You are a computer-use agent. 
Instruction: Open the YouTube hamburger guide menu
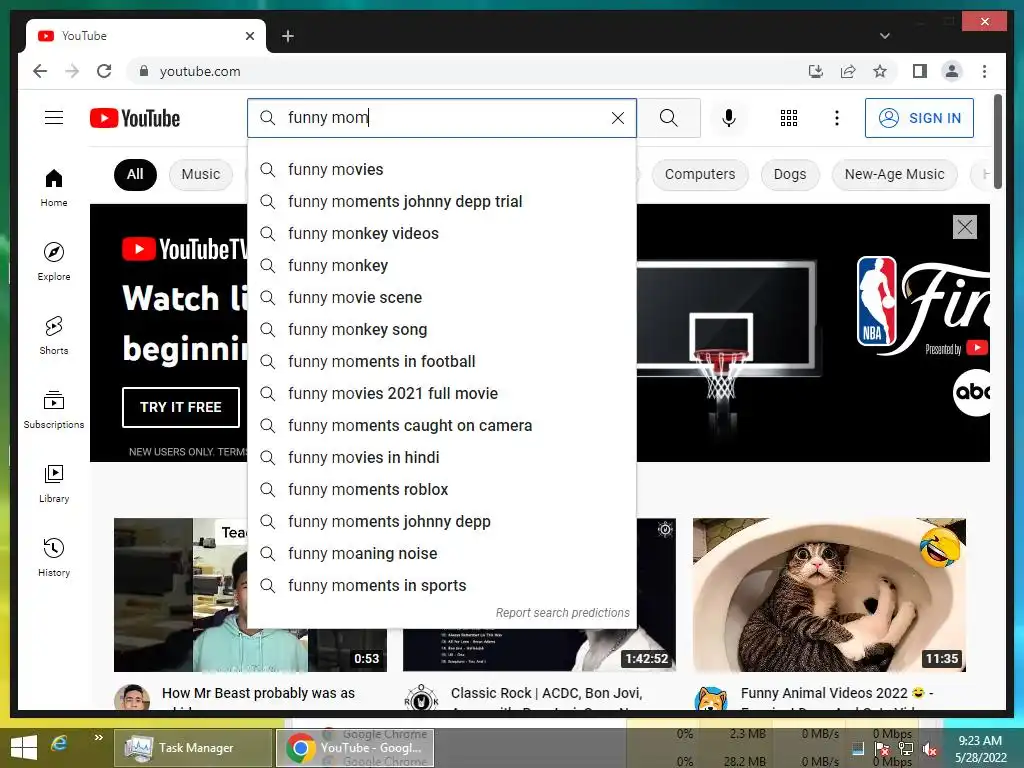(x=54, y=118)
